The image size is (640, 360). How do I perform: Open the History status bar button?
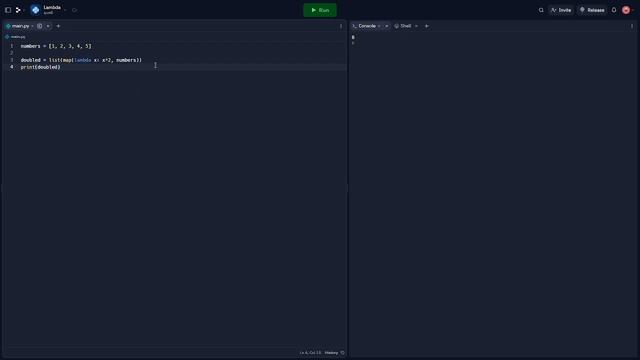point(334,353)
